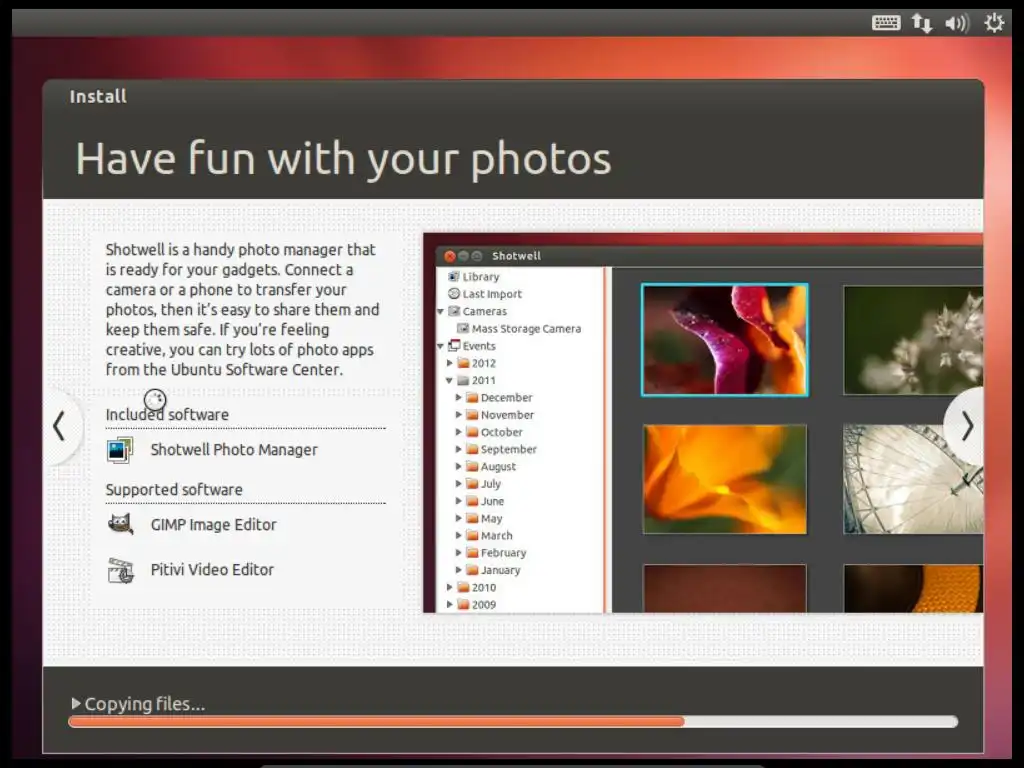Select the Pitivi Video Editor label
This screenshot has height=768, width=1024.
pos(212,569)
